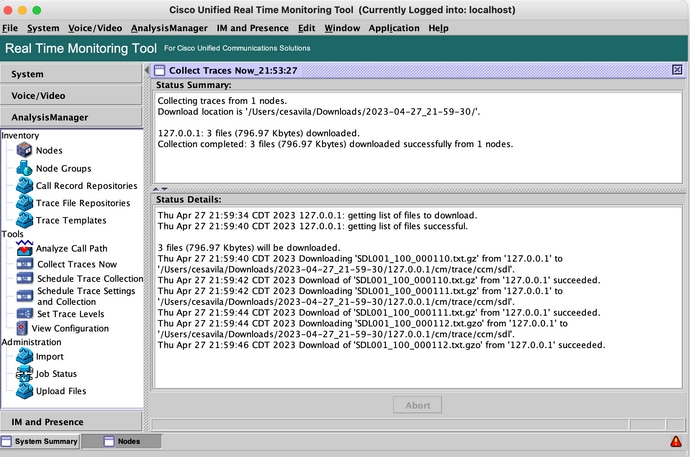The height and width of the screenshot is (457, 690).
Task: Click the download progress bar
Action: click(389, 424)
